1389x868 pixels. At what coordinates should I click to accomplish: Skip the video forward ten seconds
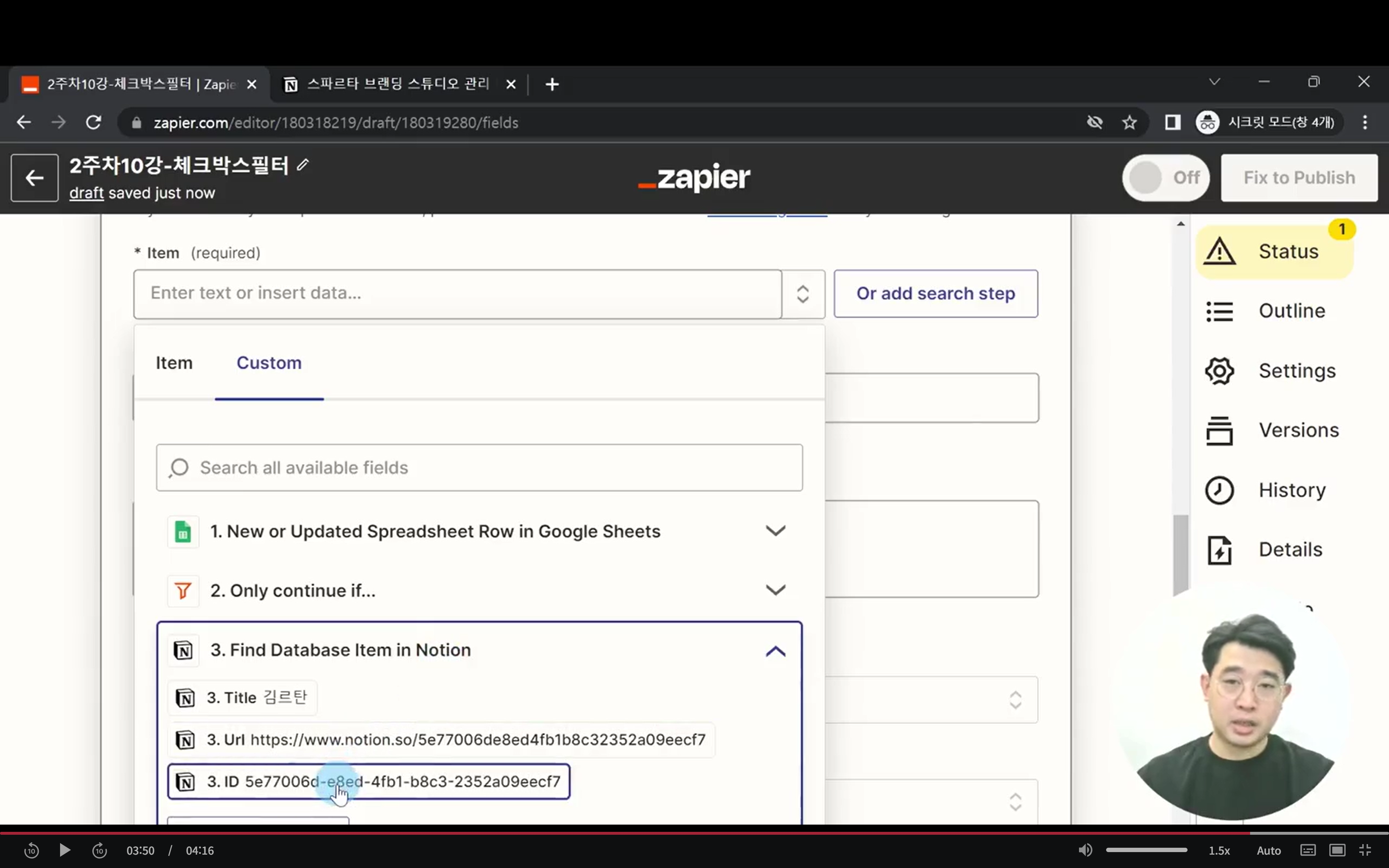tap(99, 850)
